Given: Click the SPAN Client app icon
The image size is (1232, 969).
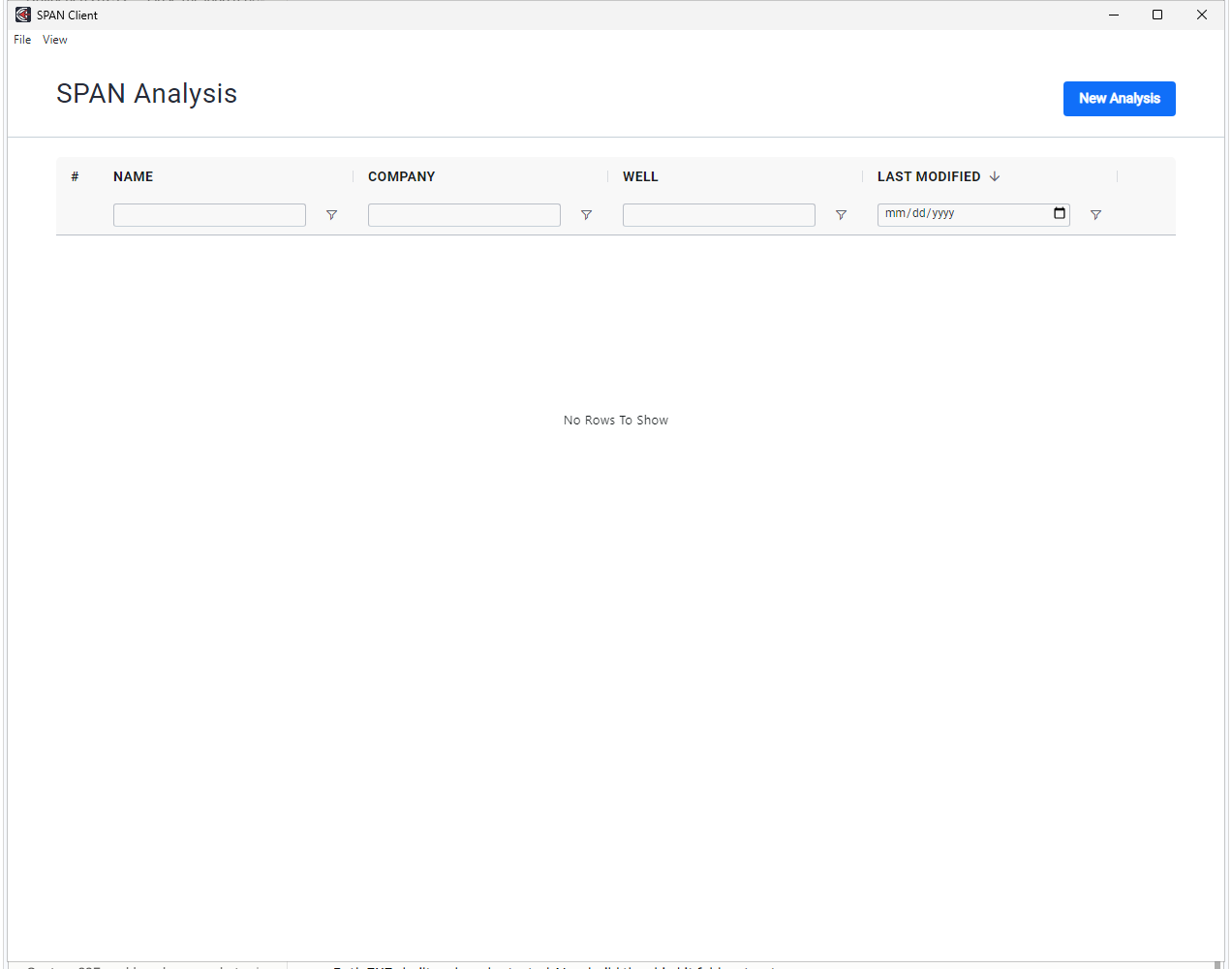Looking at the screenshot, I should 23,15.
